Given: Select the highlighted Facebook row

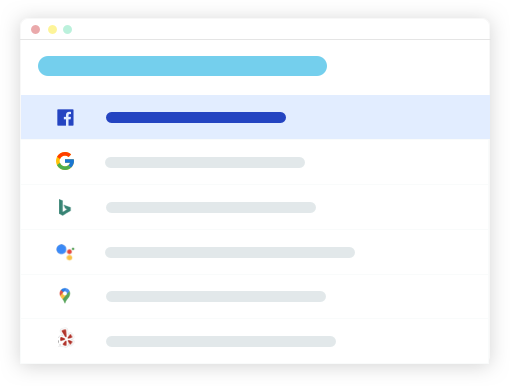Looking at the screenshot, I should pyautogui.click(x=255, y=117).
